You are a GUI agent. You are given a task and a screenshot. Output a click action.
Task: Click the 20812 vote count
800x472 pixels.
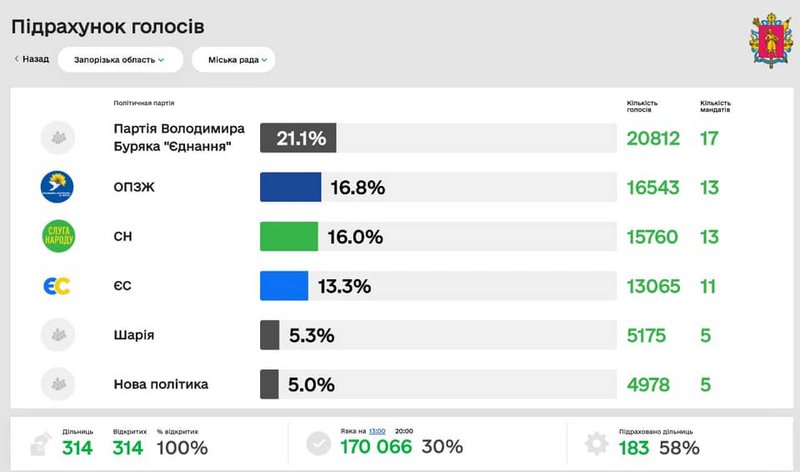coord(653,138)
